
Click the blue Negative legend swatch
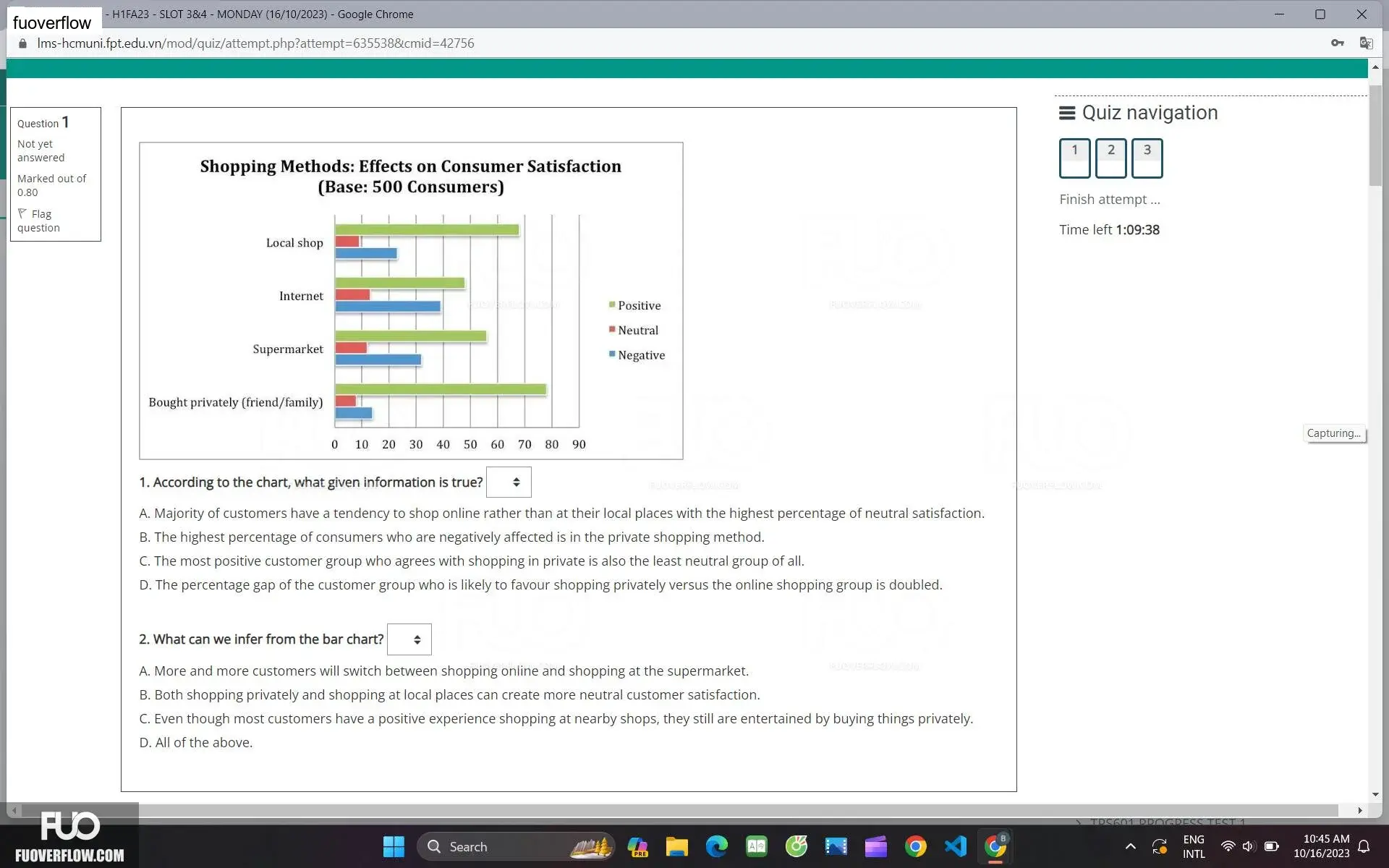(612, 354)
